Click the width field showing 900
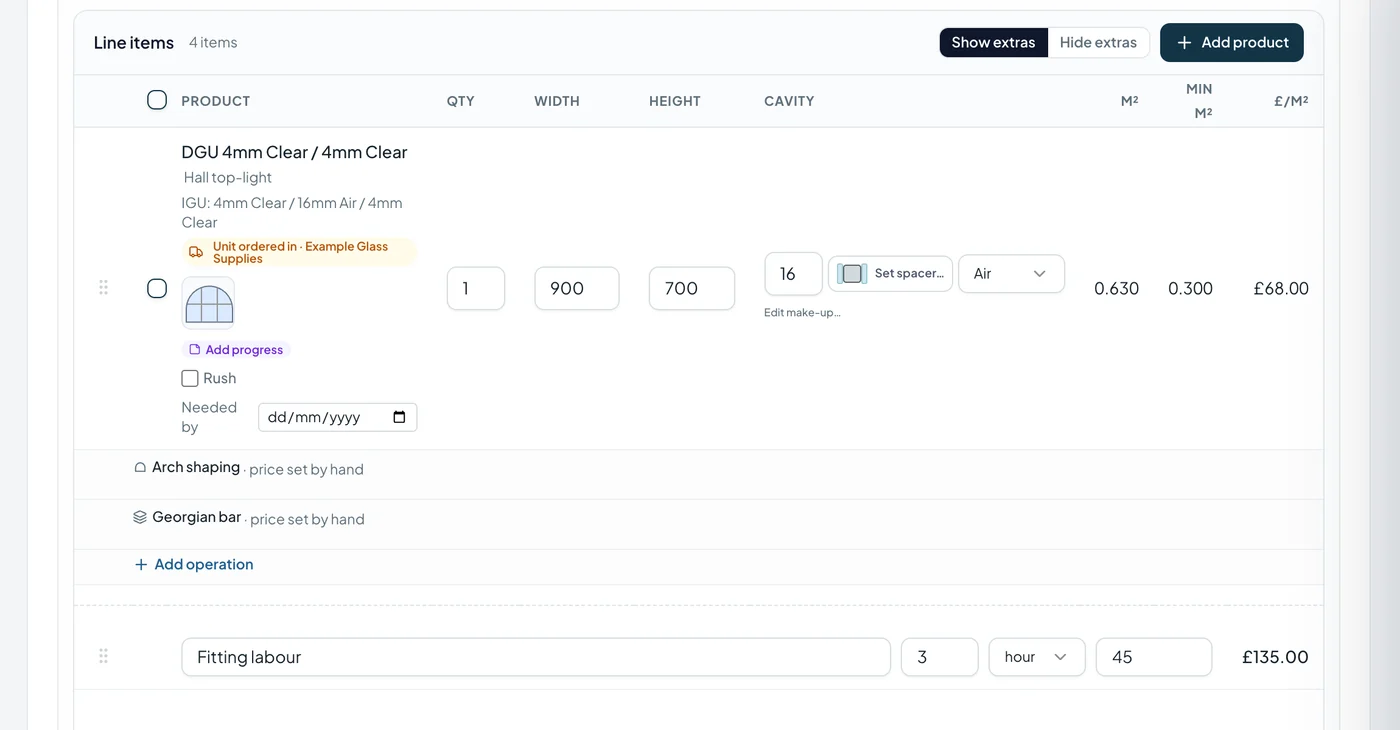The width and height of the screenshot is (1400, 730). point(577,288)
